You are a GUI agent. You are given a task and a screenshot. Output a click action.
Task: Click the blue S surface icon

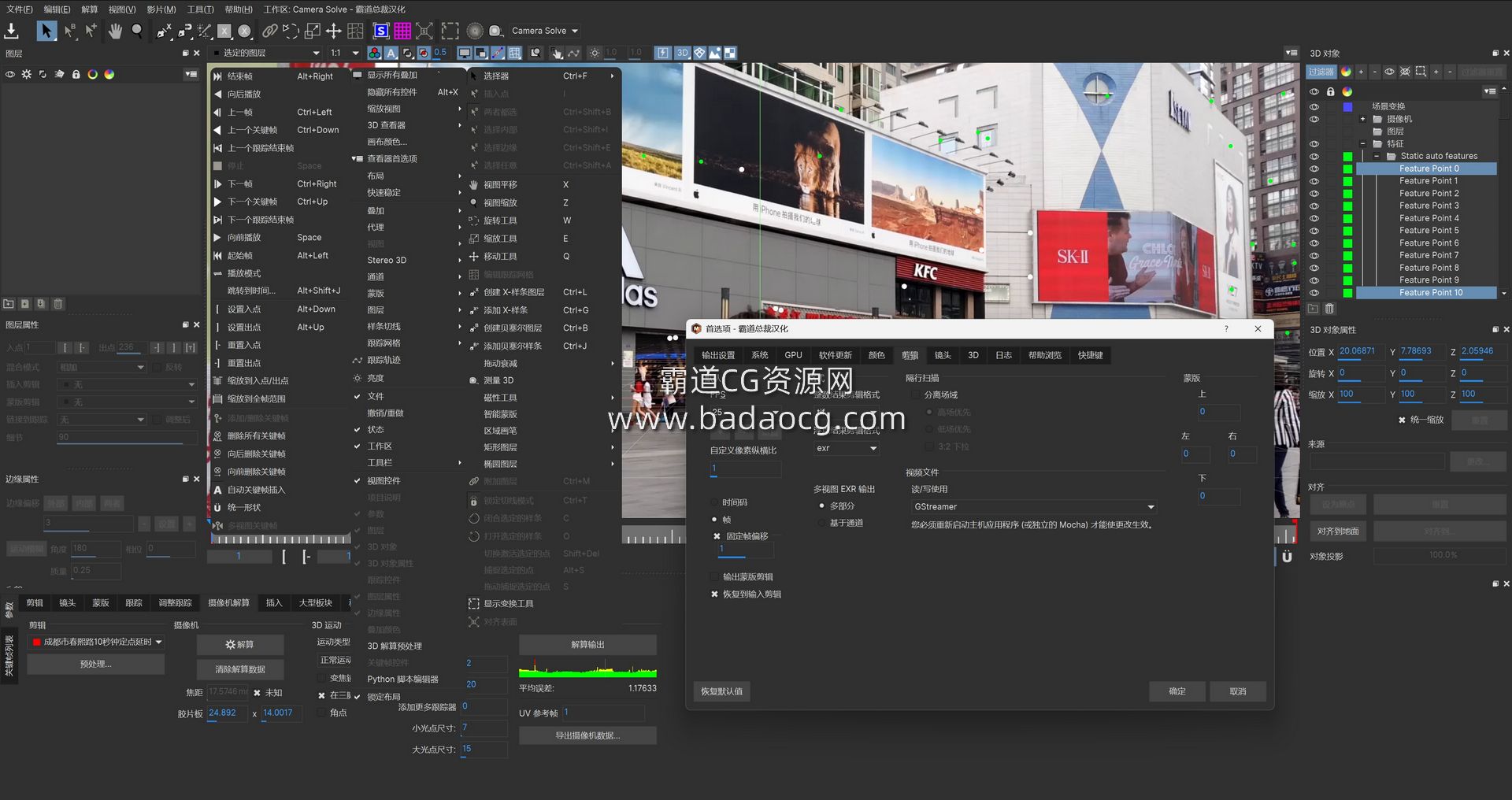click(381, 31)
